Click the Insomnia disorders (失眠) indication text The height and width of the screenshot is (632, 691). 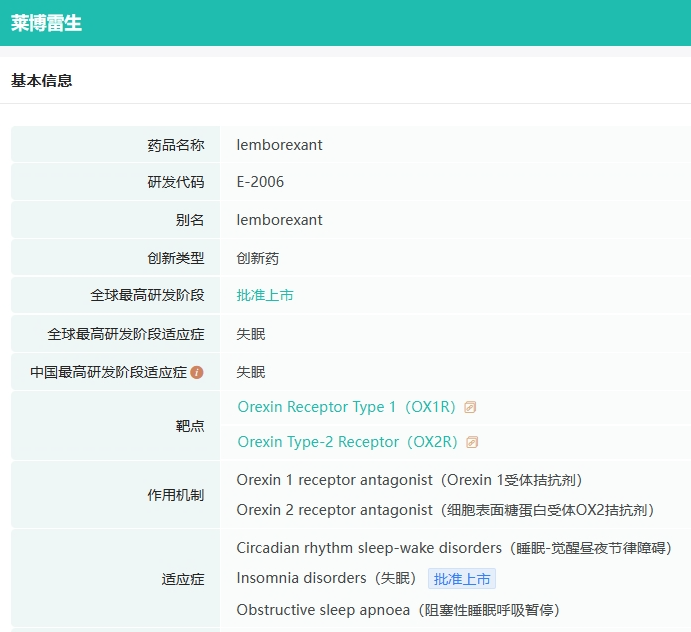(x=327, y=578)
